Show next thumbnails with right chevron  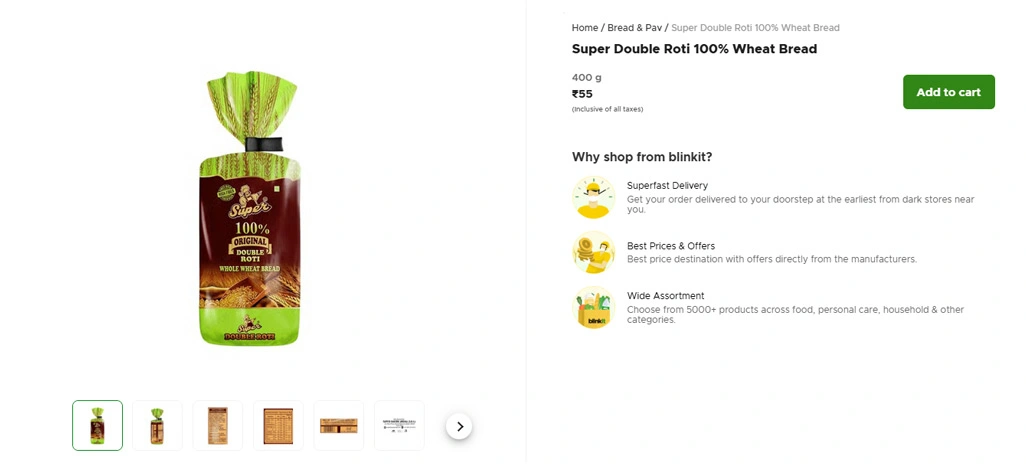(459, 426)
